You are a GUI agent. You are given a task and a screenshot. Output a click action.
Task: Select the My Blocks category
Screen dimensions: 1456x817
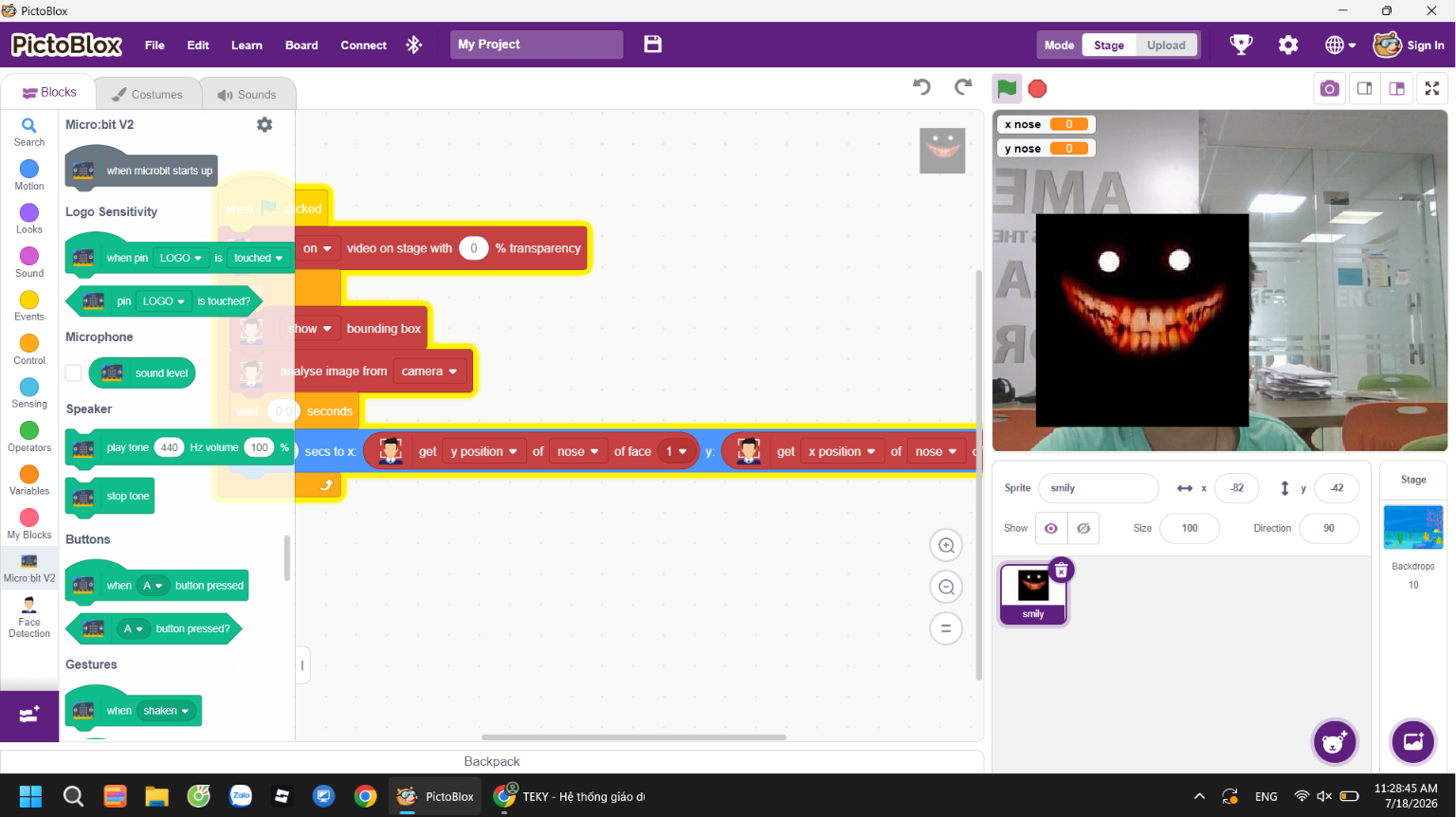29,523
